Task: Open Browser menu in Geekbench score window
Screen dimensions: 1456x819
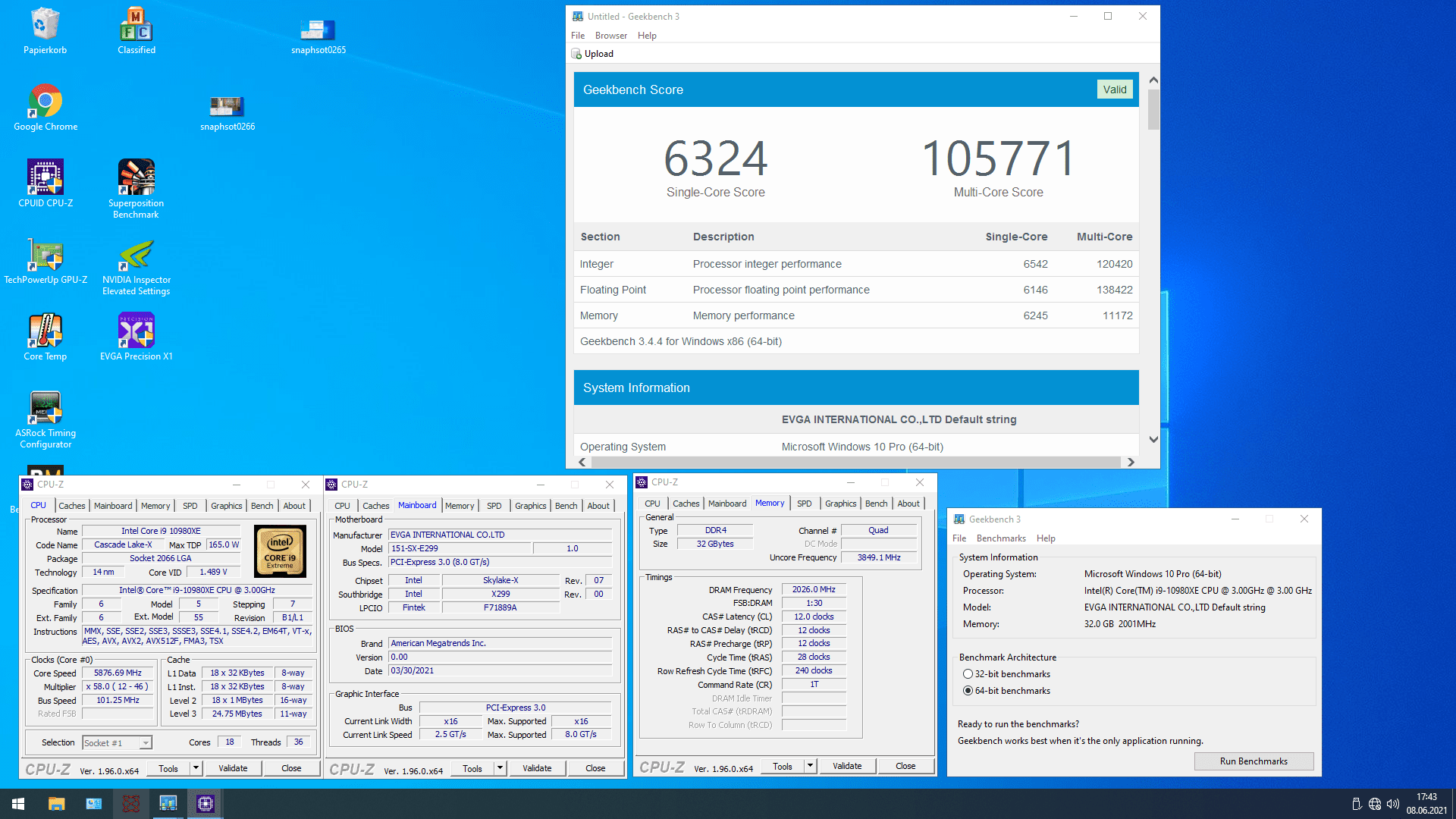Action: 610,36
